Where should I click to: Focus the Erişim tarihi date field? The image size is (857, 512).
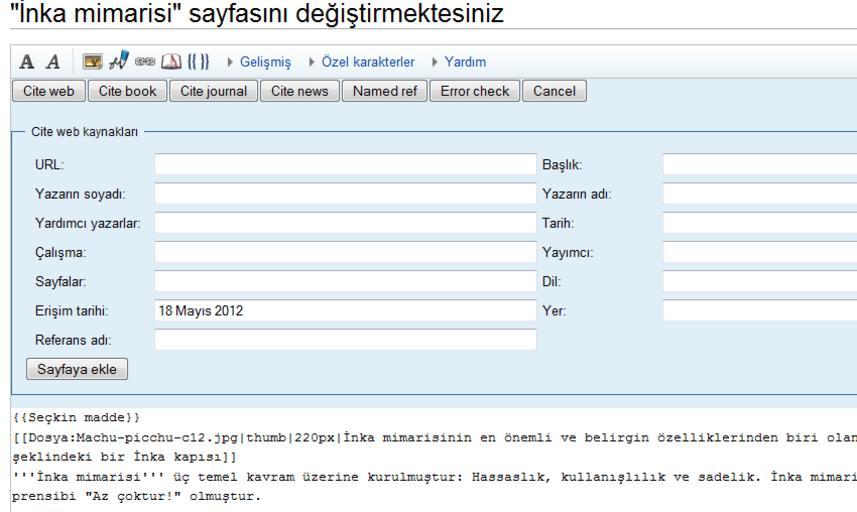tap(345, 311)
